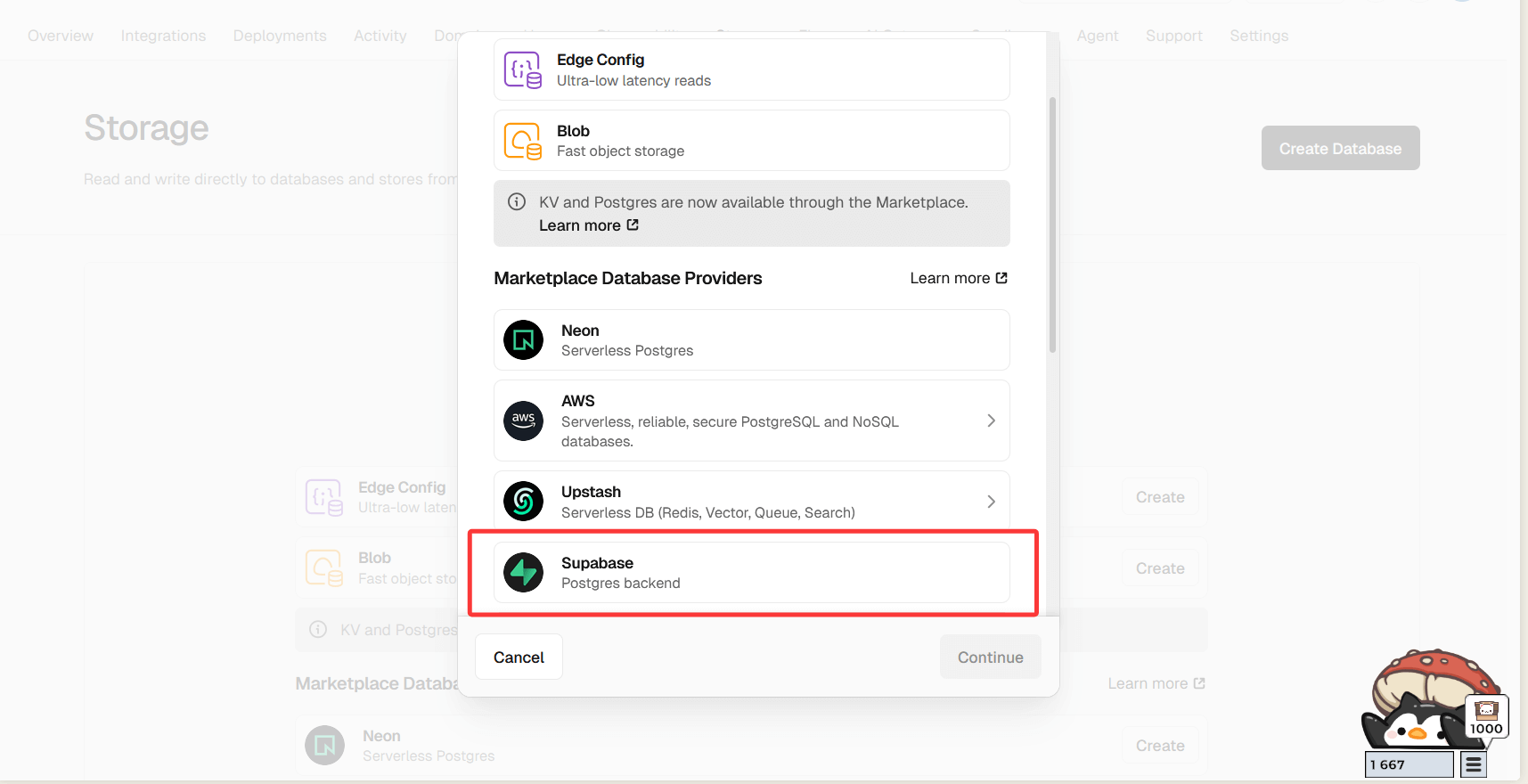
Task: Open the Integrations tab
Action: coord(163,36)
